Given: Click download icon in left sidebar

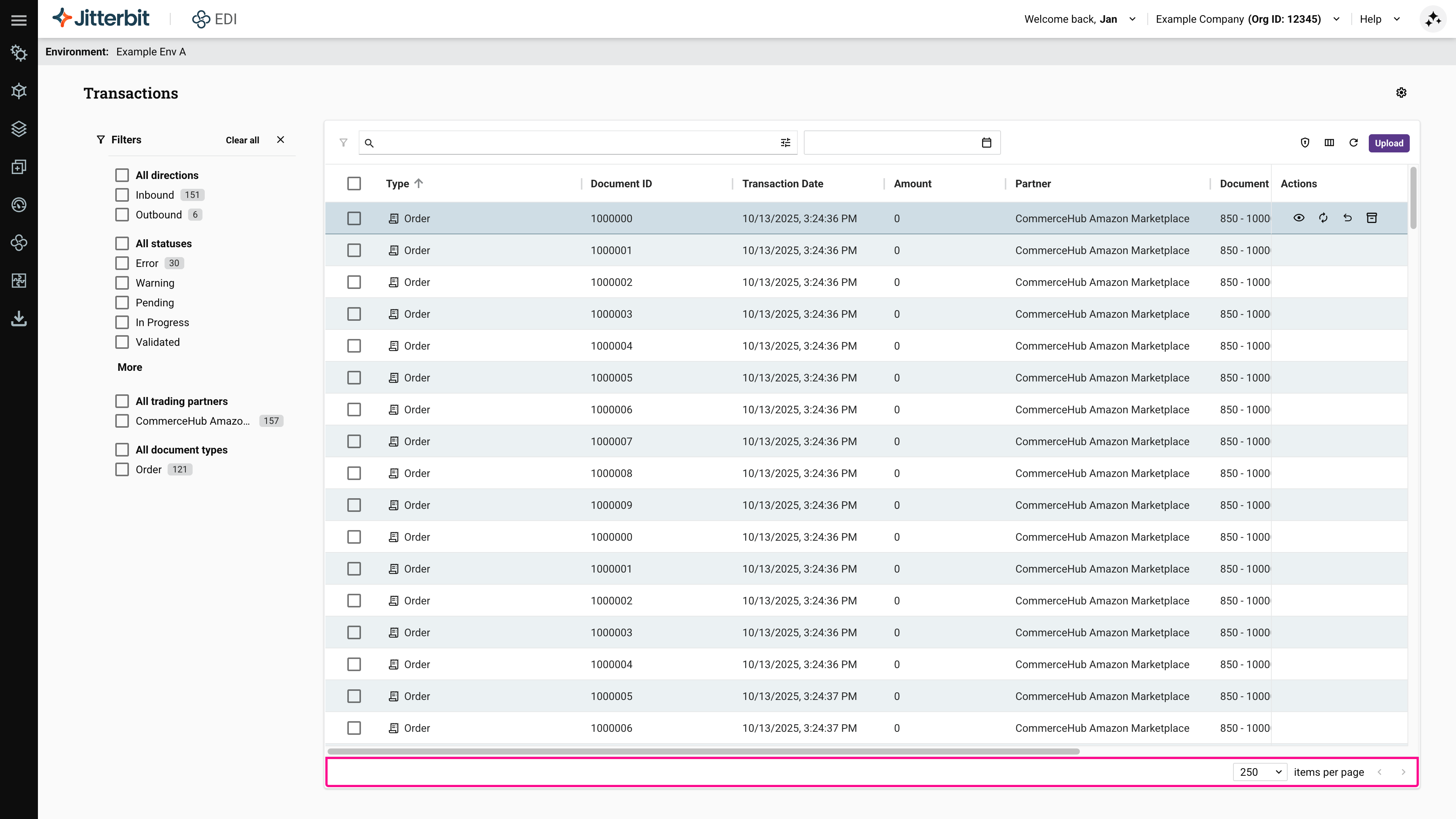Looking at the screenshot, I should tap(19, 319).
